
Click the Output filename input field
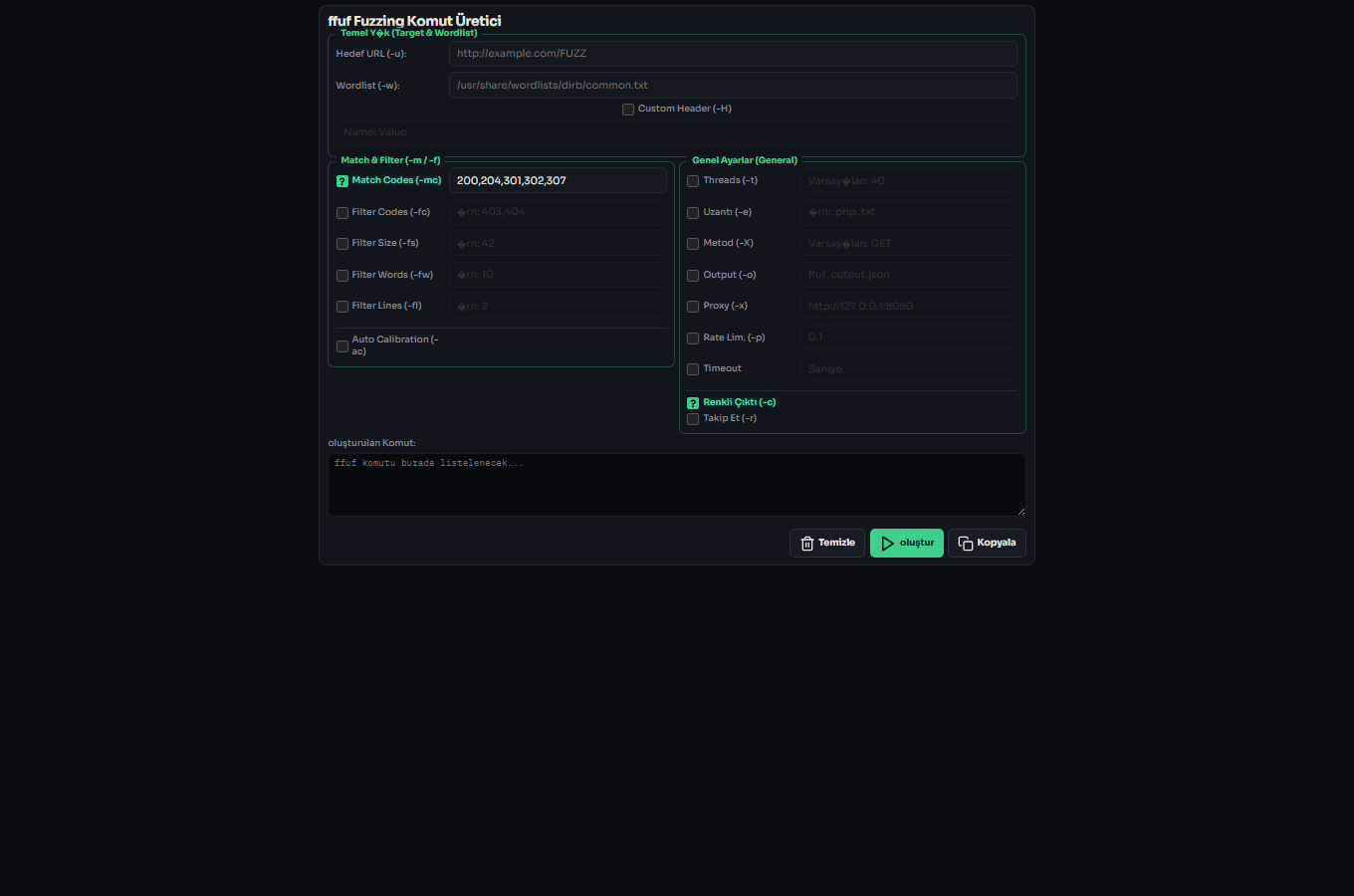909,275
